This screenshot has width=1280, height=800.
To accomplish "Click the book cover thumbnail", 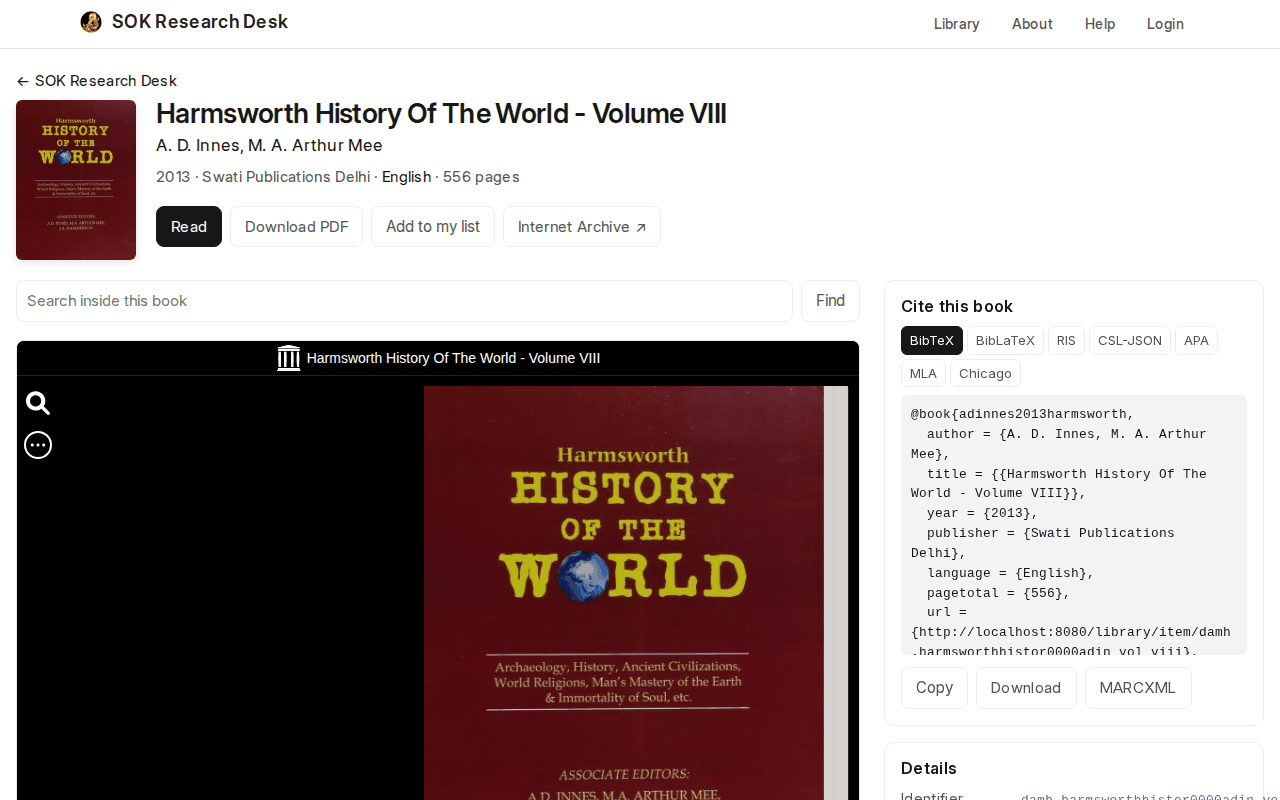I will pos(76,180).
